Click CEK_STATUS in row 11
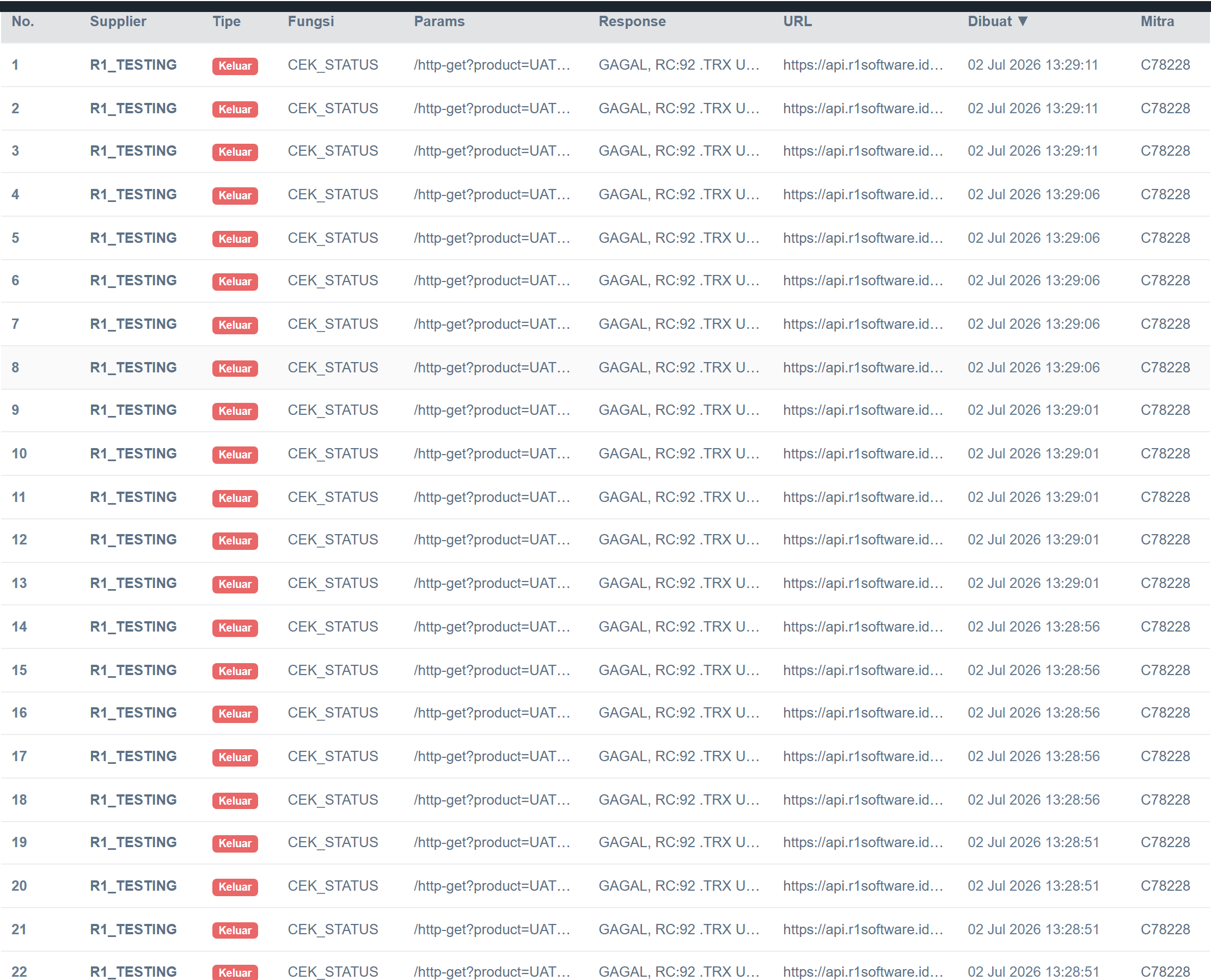 [333, 497]
